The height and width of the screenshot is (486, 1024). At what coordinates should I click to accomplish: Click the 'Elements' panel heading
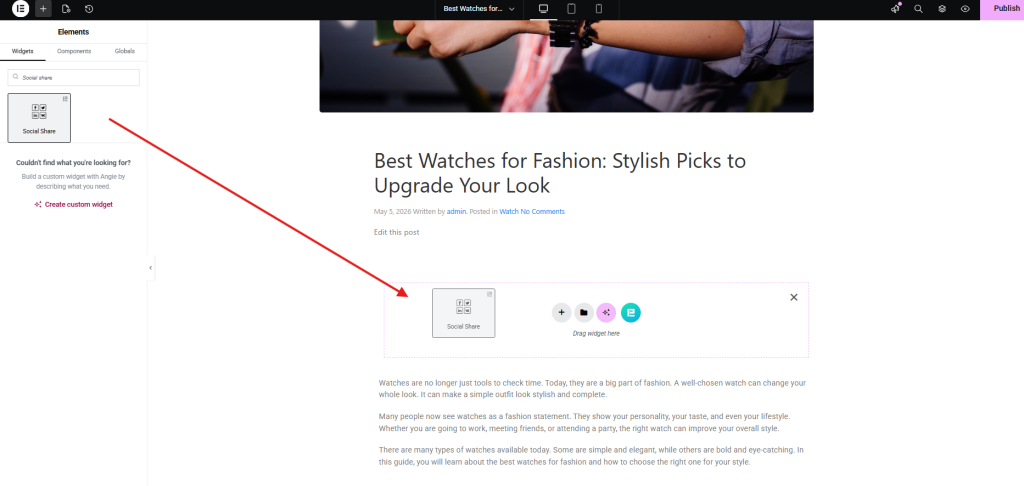coord(73,32)
